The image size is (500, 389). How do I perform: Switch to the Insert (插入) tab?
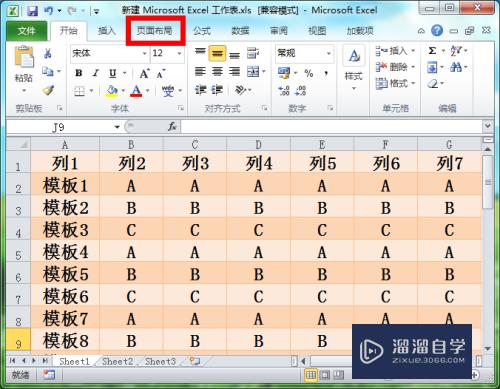[107, 31]
